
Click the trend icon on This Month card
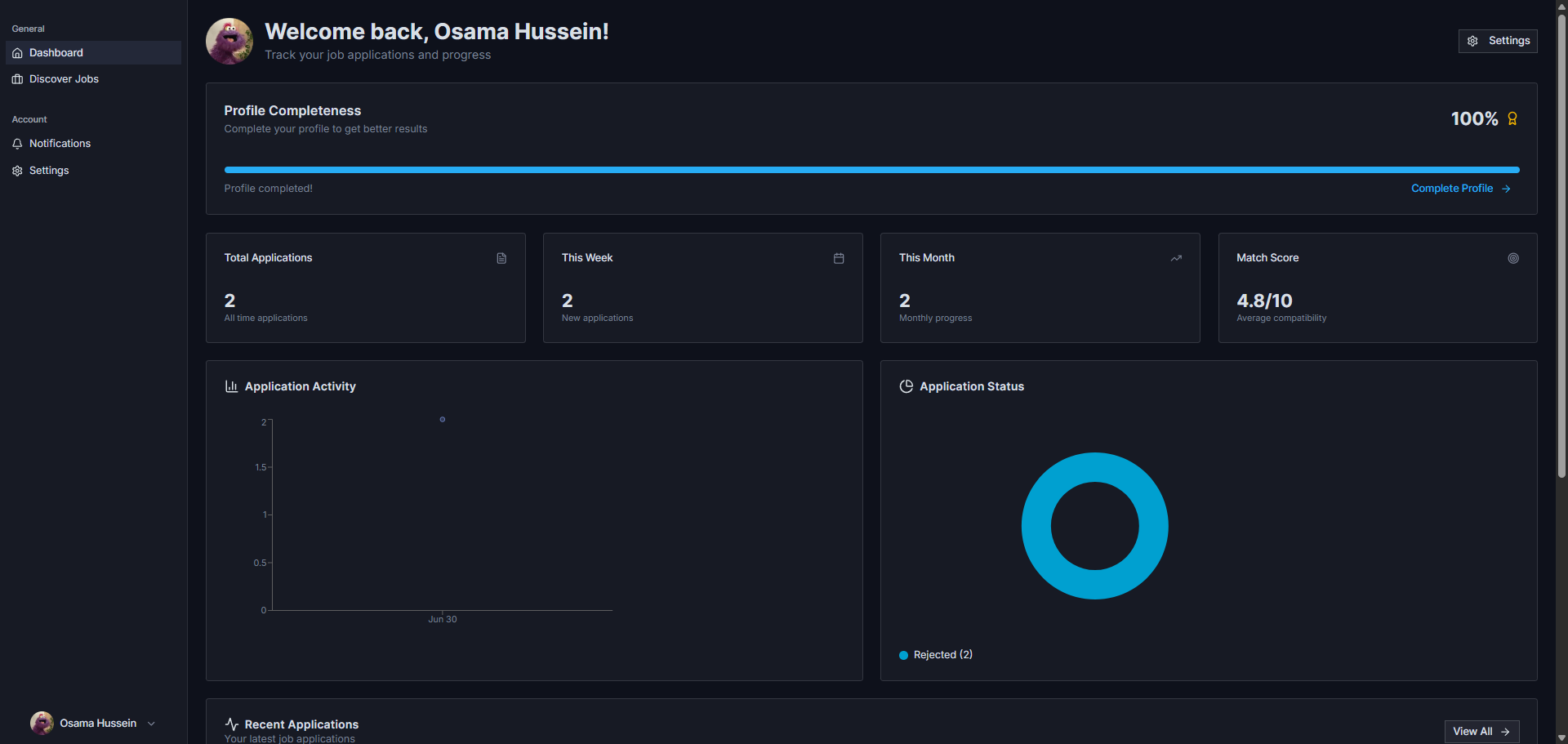[1176, 258]
